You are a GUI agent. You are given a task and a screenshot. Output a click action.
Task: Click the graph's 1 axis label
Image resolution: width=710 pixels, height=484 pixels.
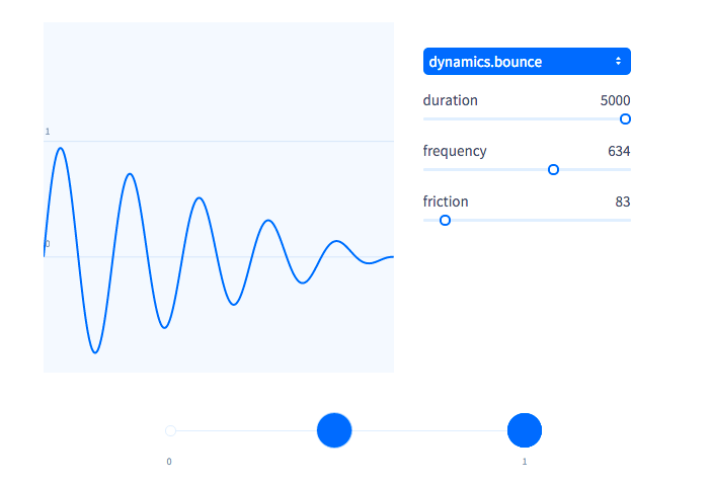tap(47, 132)
